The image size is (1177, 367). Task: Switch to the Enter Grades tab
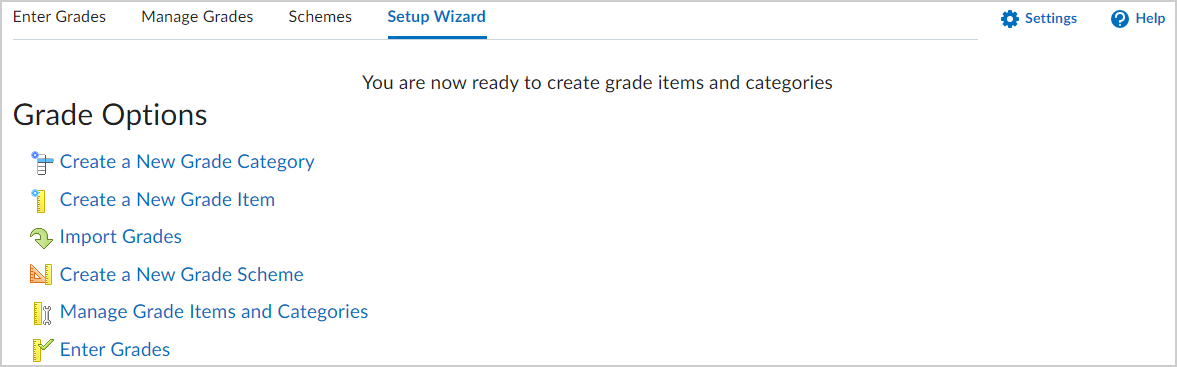(x=59, y=17)
